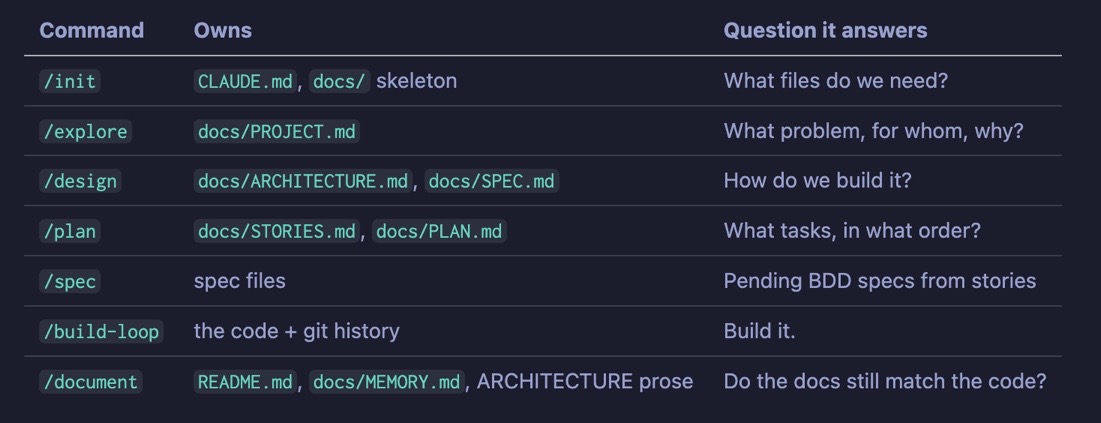
Task: Select the docs/ code label
Action: [x=339, y=81]
